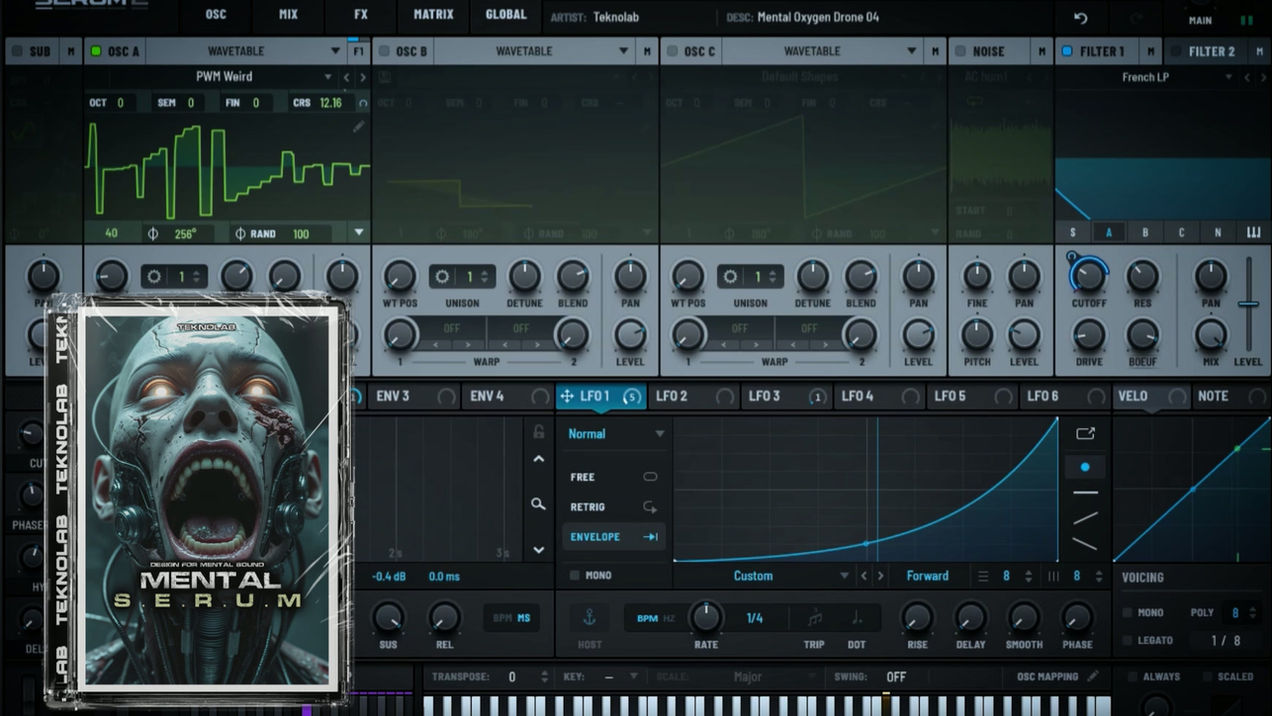Image resolution: width=1272 pixels, height=716 pixels.
Task: Switch to the MATRIX tab
Action: coord(434,15)
